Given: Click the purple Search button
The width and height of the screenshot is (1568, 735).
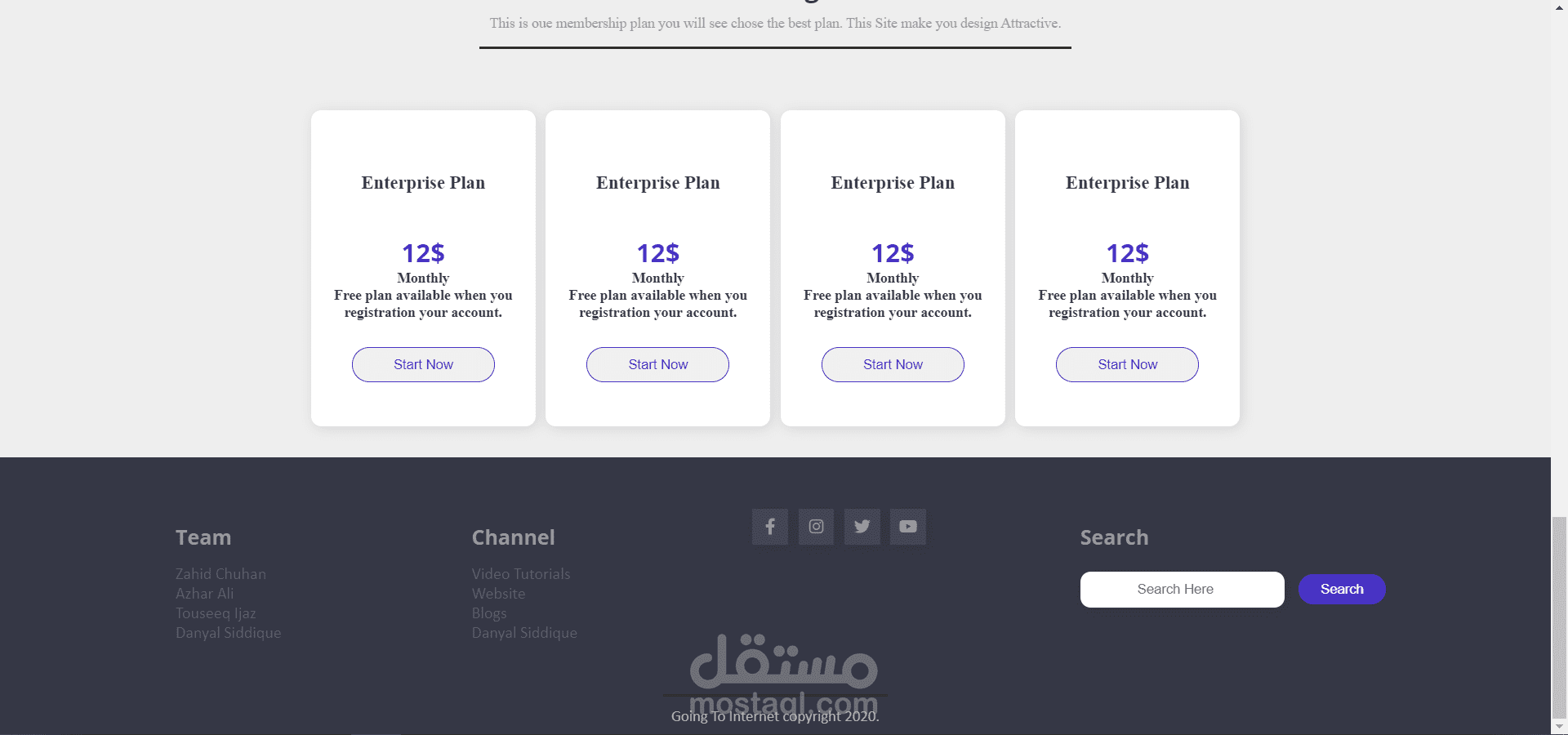Looking at the screenshot, I should (1341, 589).
